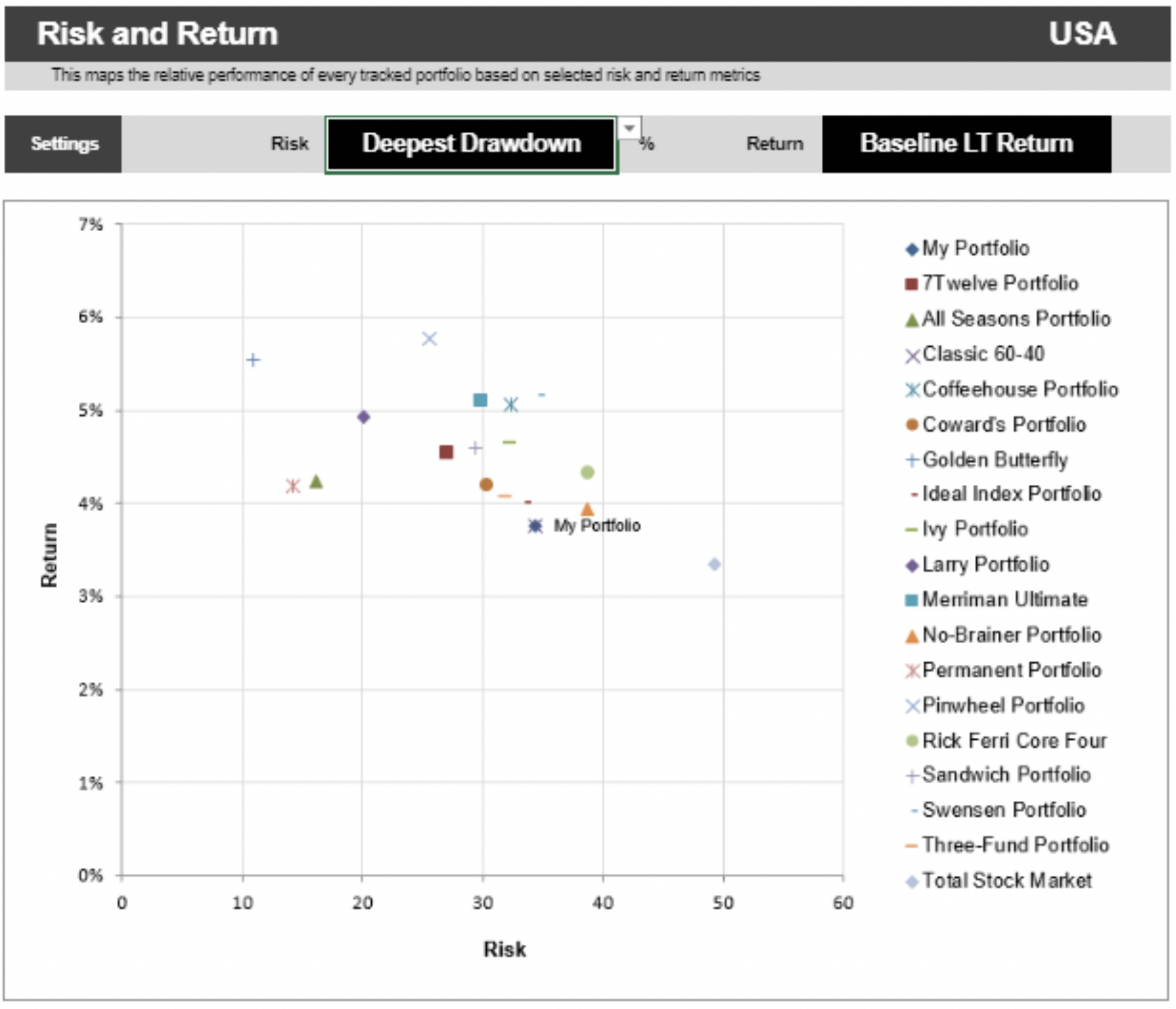Click the Total Stock Market diamond data point
The image size is (1176, 1009).
(714, 564)
